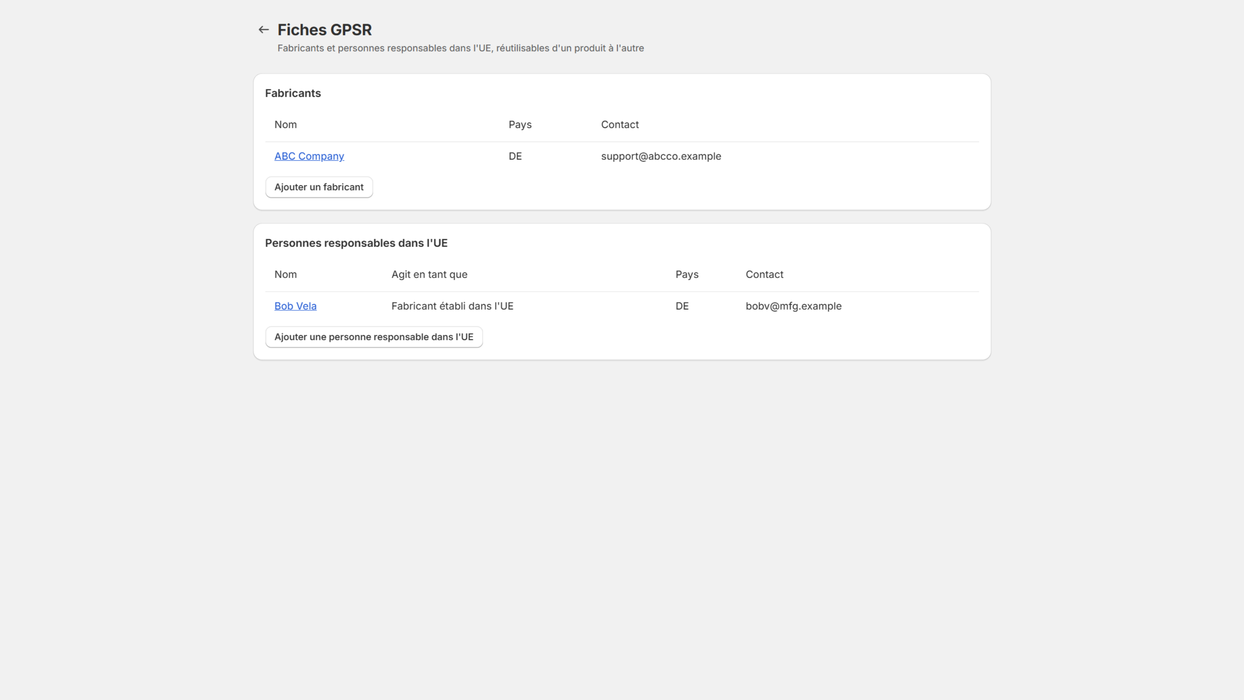Click the Nom header in Fabricants table

pyautogui.click(x=285, y=125)
